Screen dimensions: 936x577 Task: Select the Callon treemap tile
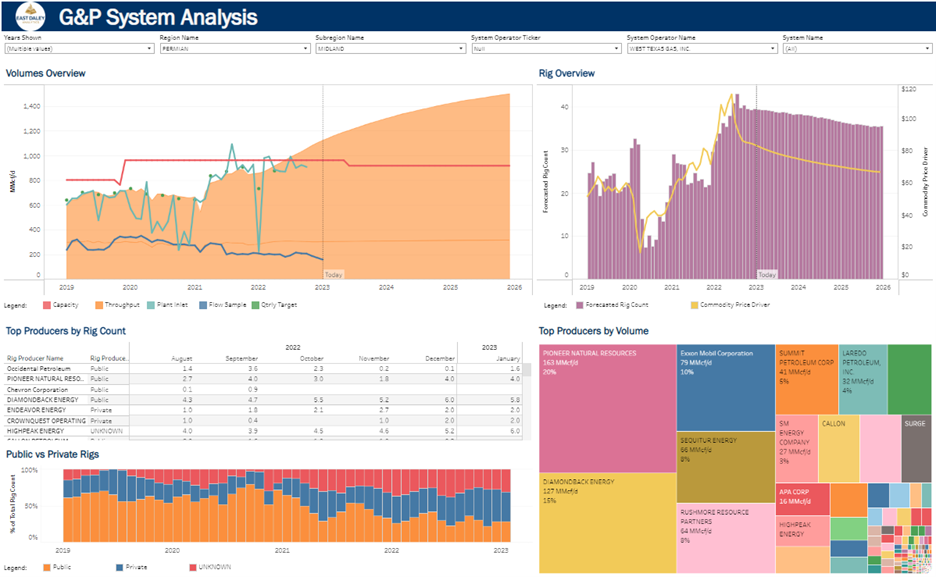[839, 449]
